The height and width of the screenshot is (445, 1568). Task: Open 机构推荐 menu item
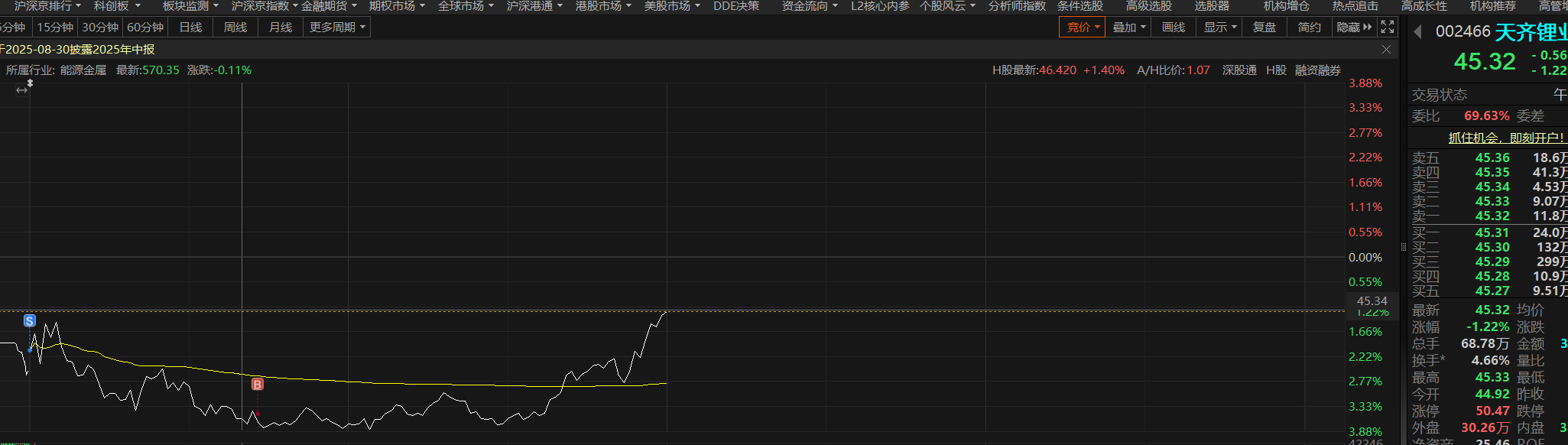[x=1492, y=6]
